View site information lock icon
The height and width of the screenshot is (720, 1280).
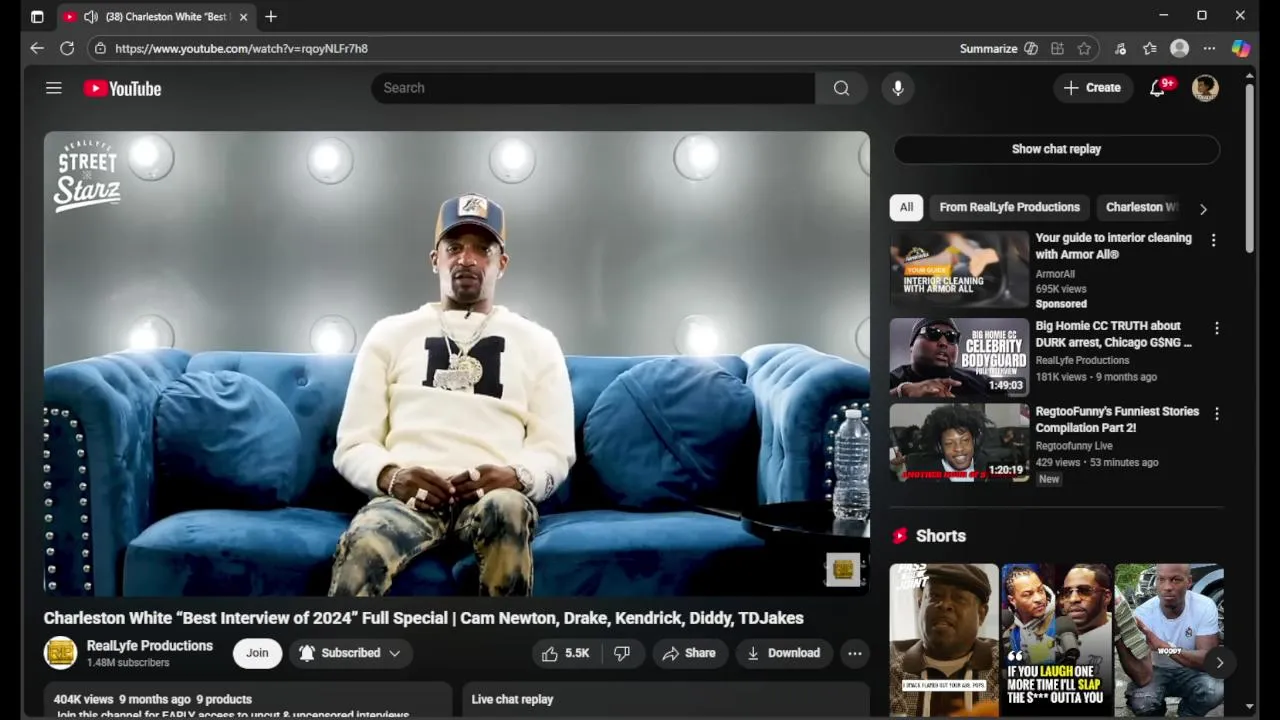[x=99, y=48]
